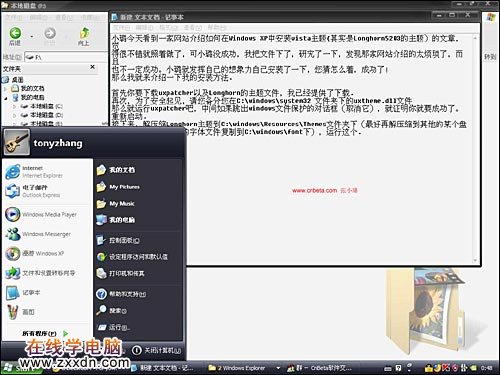Select My Documents folder in the tree
500x375 pixels.
coord(28,88)
